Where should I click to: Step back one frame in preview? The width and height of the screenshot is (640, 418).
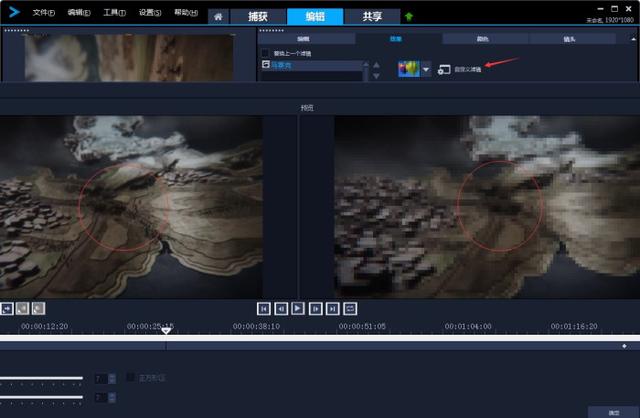click(x=281, y=309)
